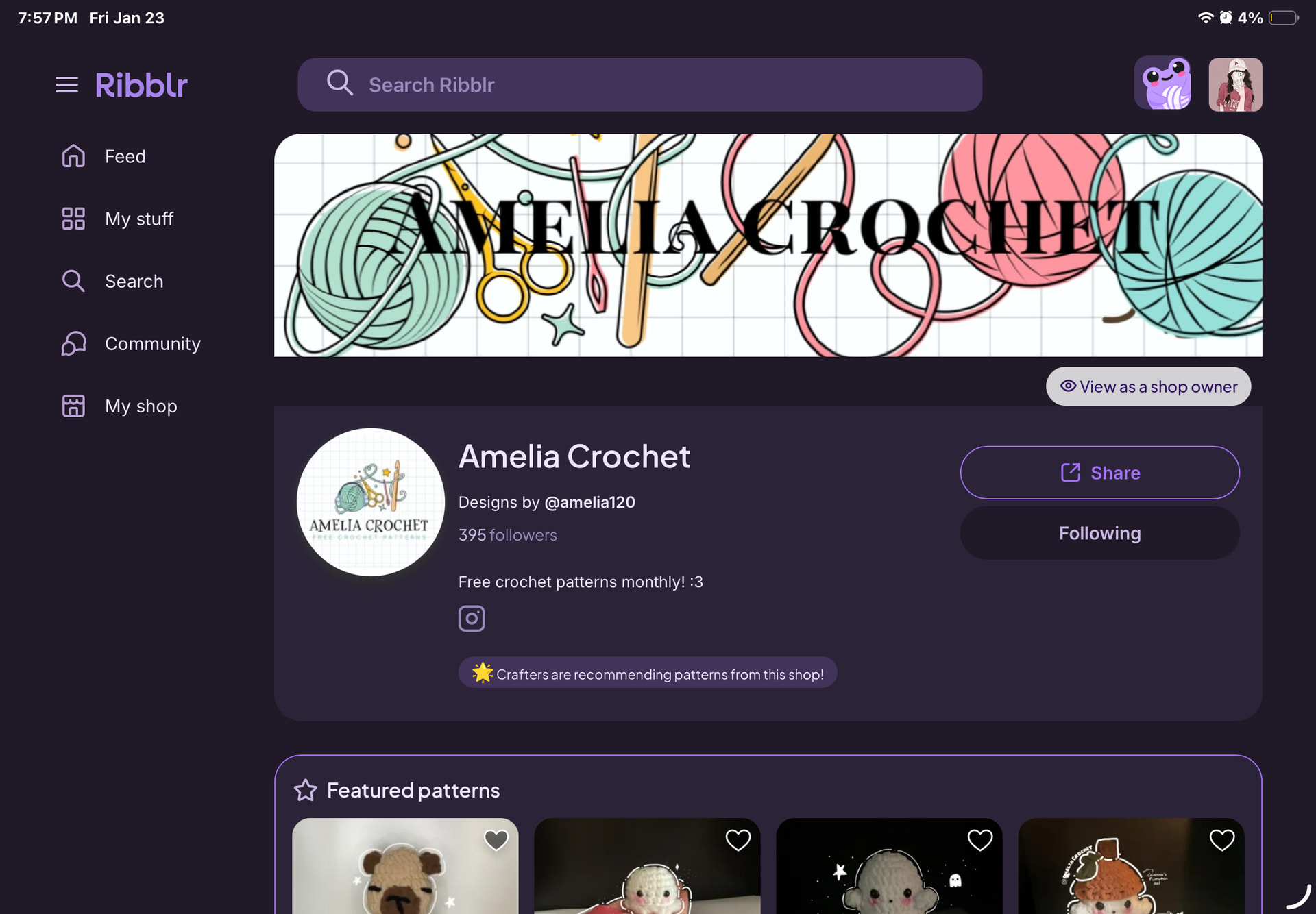The image size is (1316, 914).
Task: Open the Feed home icon
Action: point(73,156)
